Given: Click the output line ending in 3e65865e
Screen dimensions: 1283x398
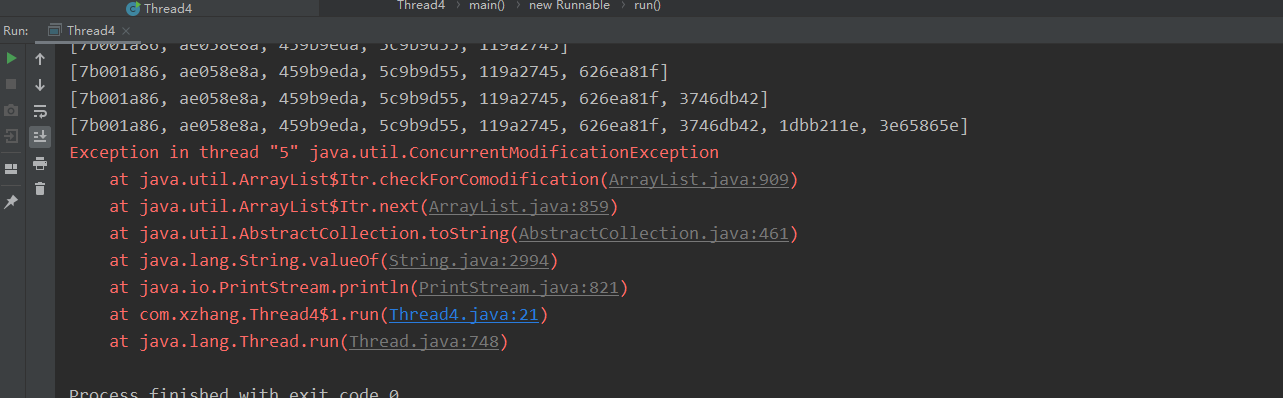Looking at the screenshot, I should [519, 126].
